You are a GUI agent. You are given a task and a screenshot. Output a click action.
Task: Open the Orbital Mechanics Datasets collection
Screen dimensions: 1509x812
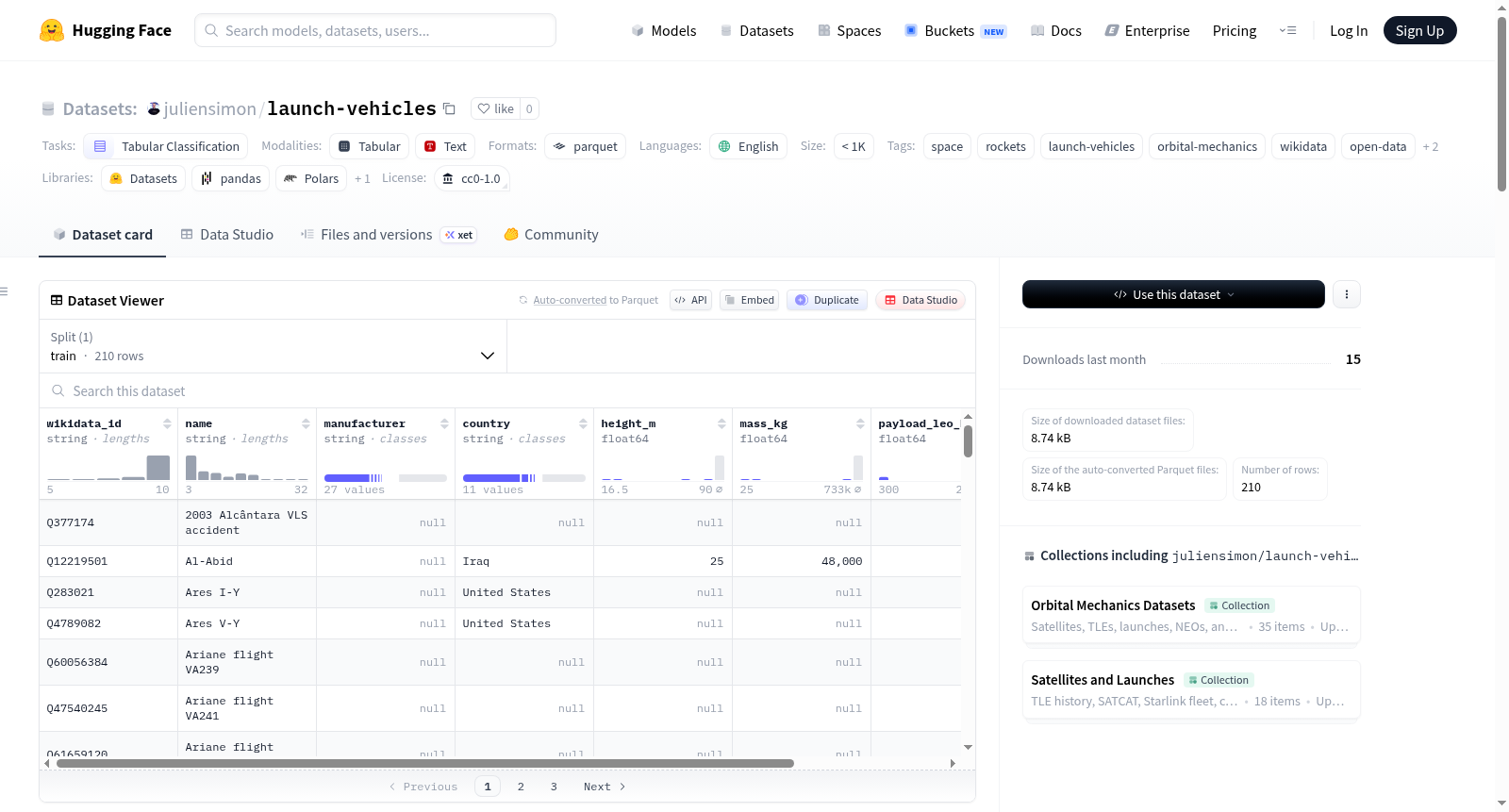pos(1191,615)
